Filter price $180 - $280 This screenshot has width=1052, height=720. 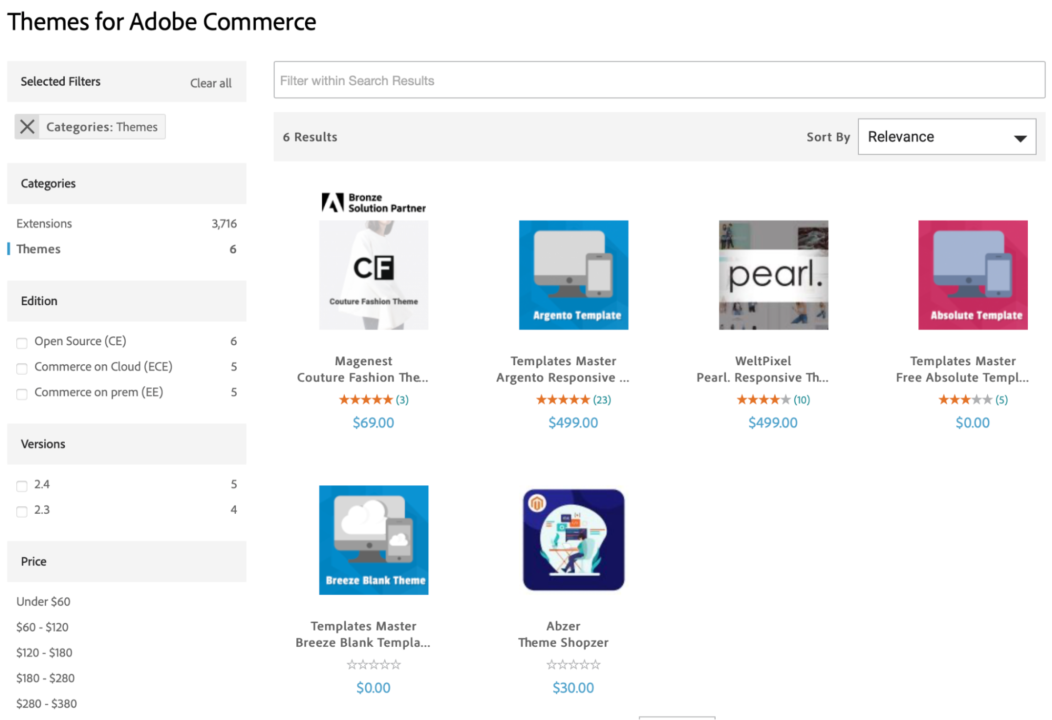(x=46, y=678)
